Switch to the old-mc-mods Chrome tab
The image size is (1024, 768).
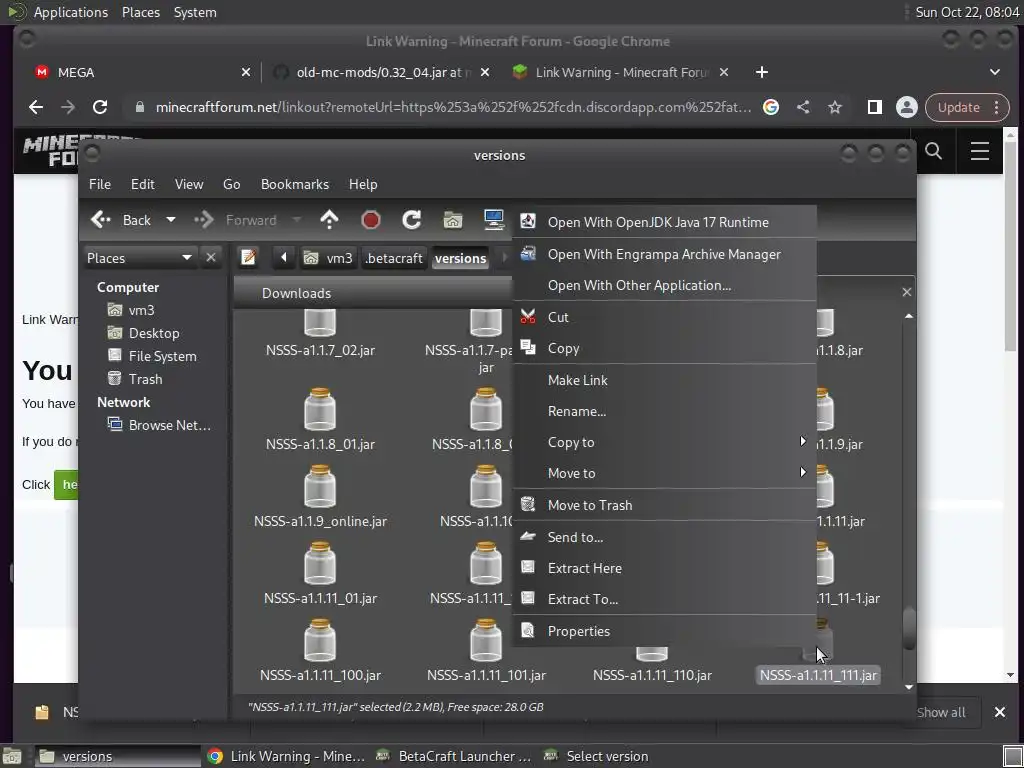tap(380, 72)
